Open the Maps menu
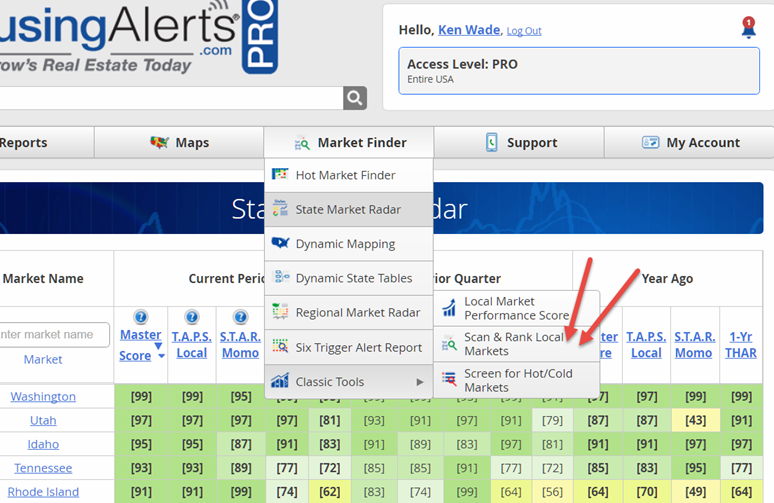 (179, 143)
